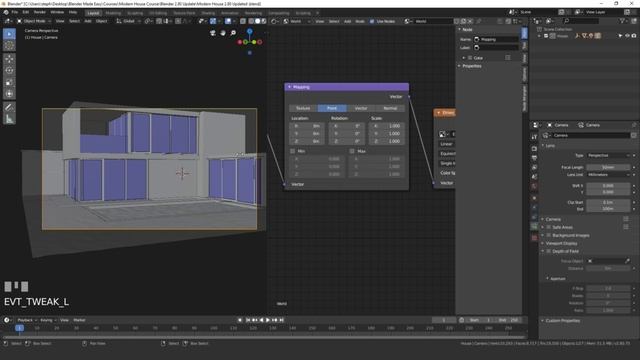The image size is (640, 360).
Task: Activate the Transform tool
Action: (9, 94)
